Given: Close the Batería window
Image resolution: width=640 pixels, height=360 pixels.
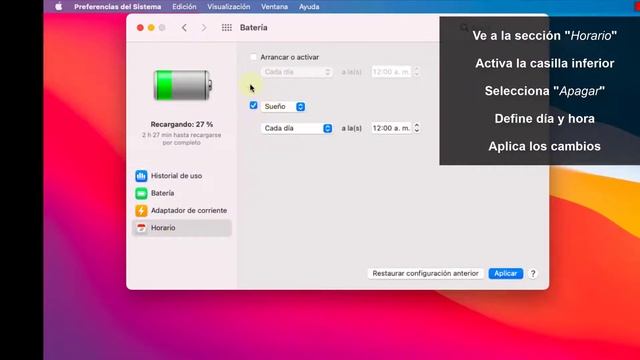Looking at the screenshot, I should click(140, 28).
